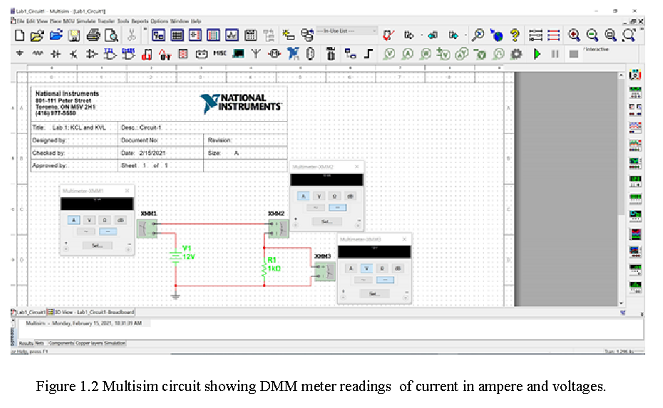The width and height of the screenshot is (663, 408).
Task: Place a Transistor component
Action: tap(74, 54)
